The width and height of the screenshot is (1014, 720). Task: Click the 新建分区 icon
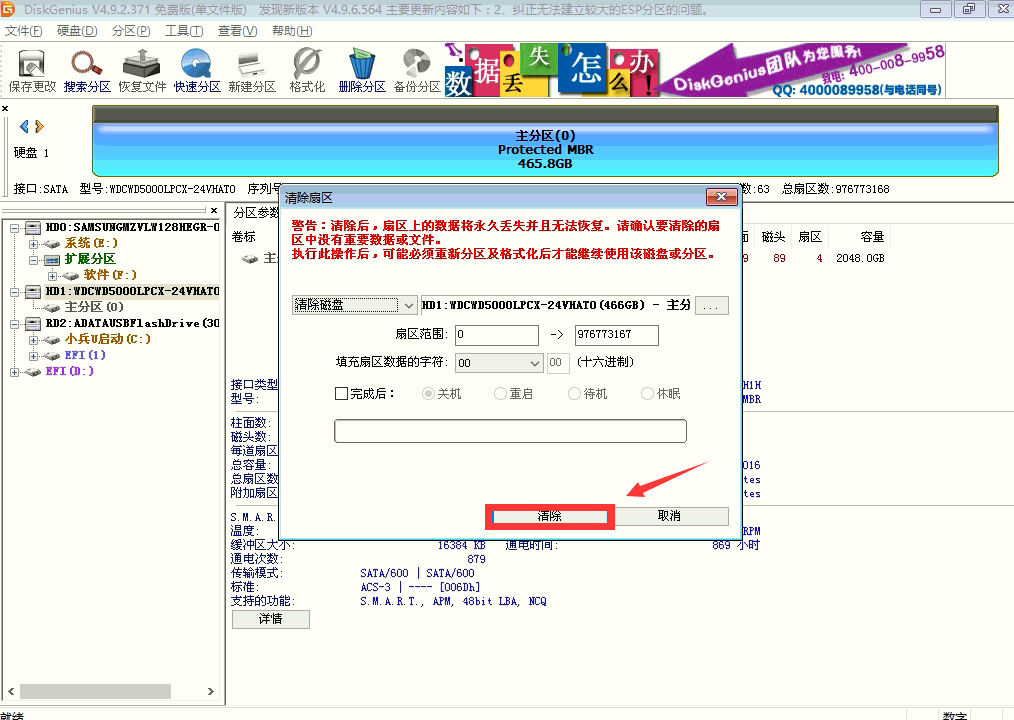point(251,68)
